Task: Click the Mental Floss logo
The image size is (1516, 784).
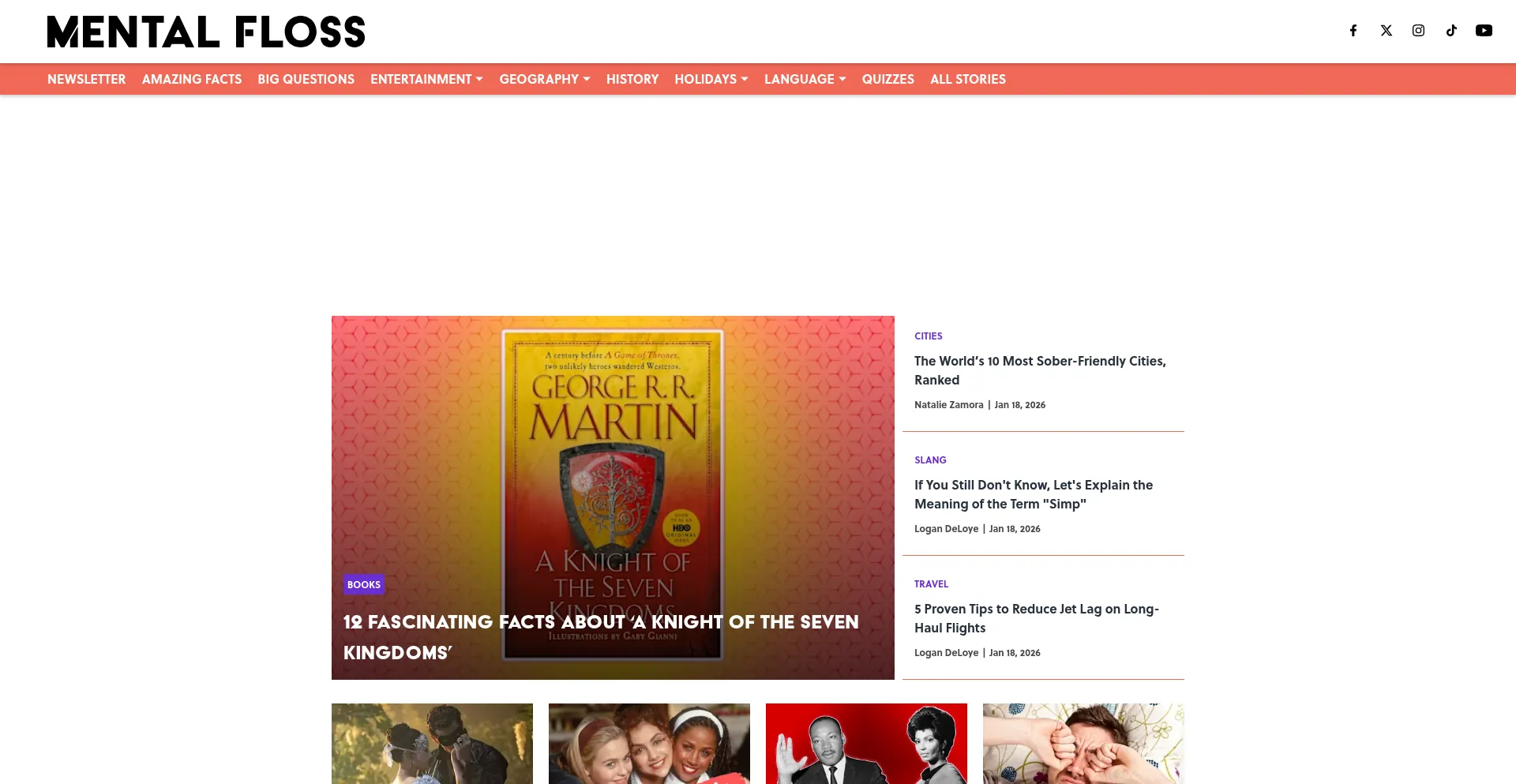Action: [x=206, y=32]
